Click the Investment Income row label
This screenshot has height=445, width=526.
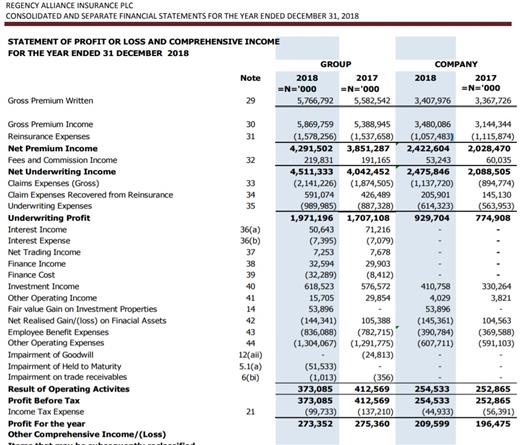tap(43, 286)
